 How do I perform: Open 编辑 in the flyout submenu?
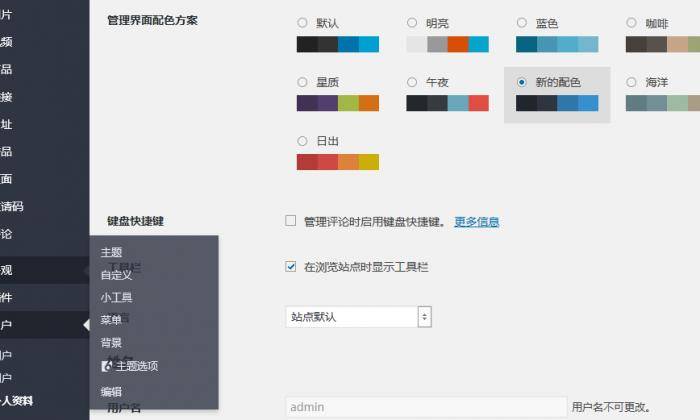click(x=111, y=392)
